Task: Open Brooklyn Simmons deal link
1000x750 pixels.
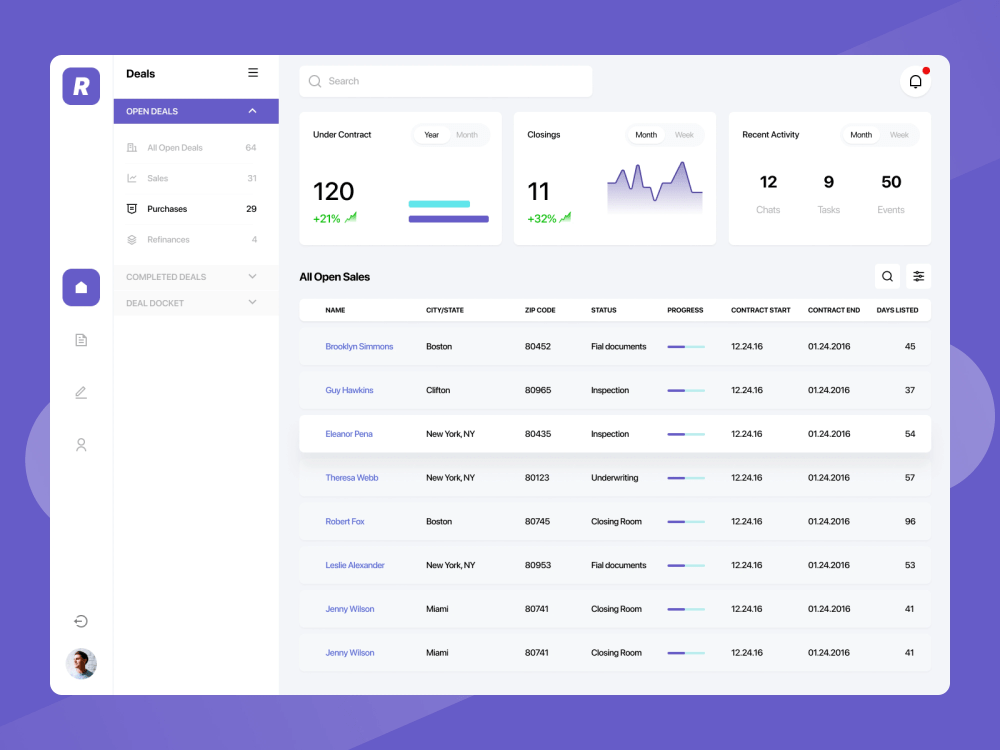Action: tap(359, 346)
